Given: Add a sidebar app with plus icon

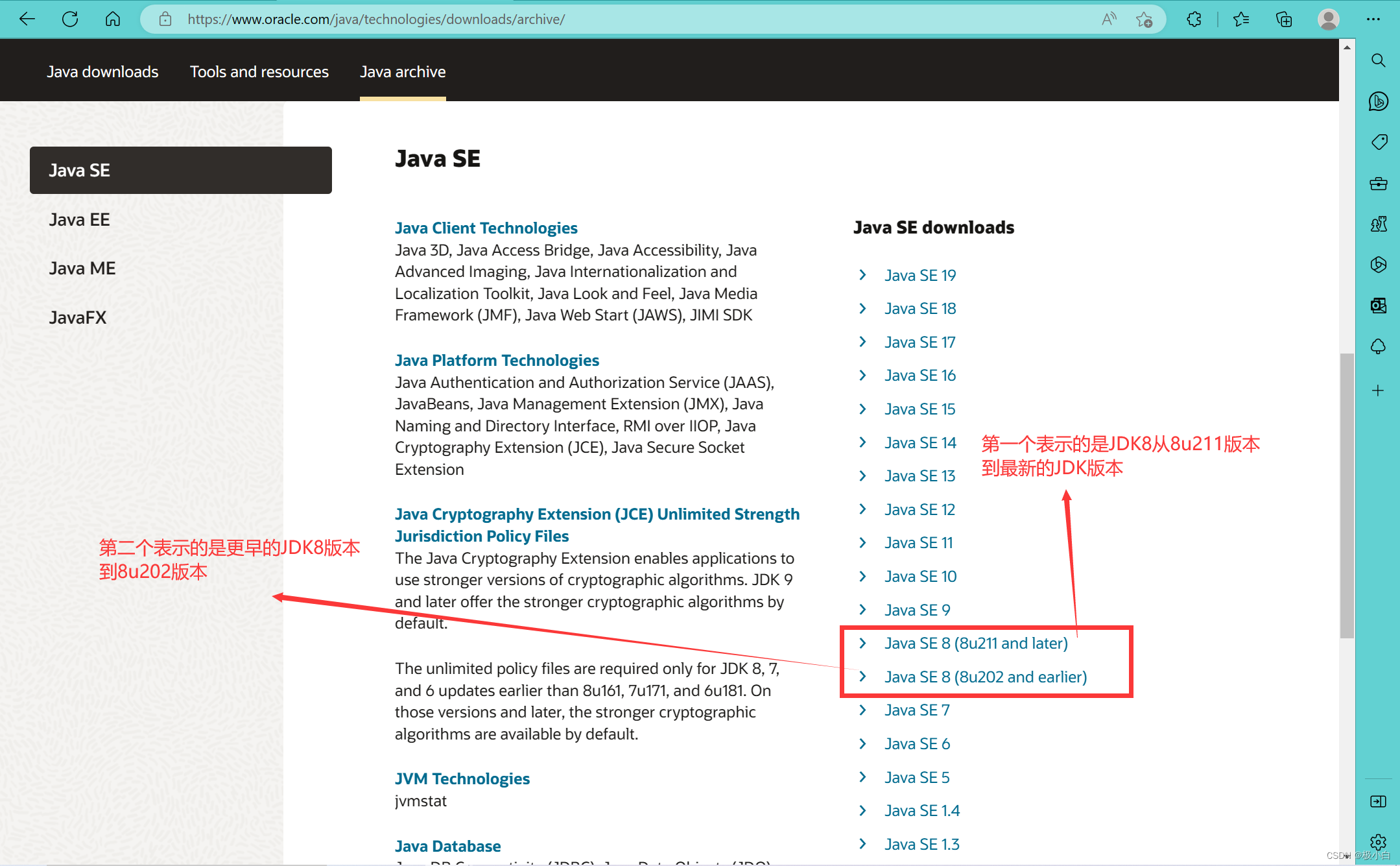Looking at the screenshot, I should pyautogui.click(x=1378, y=391).
